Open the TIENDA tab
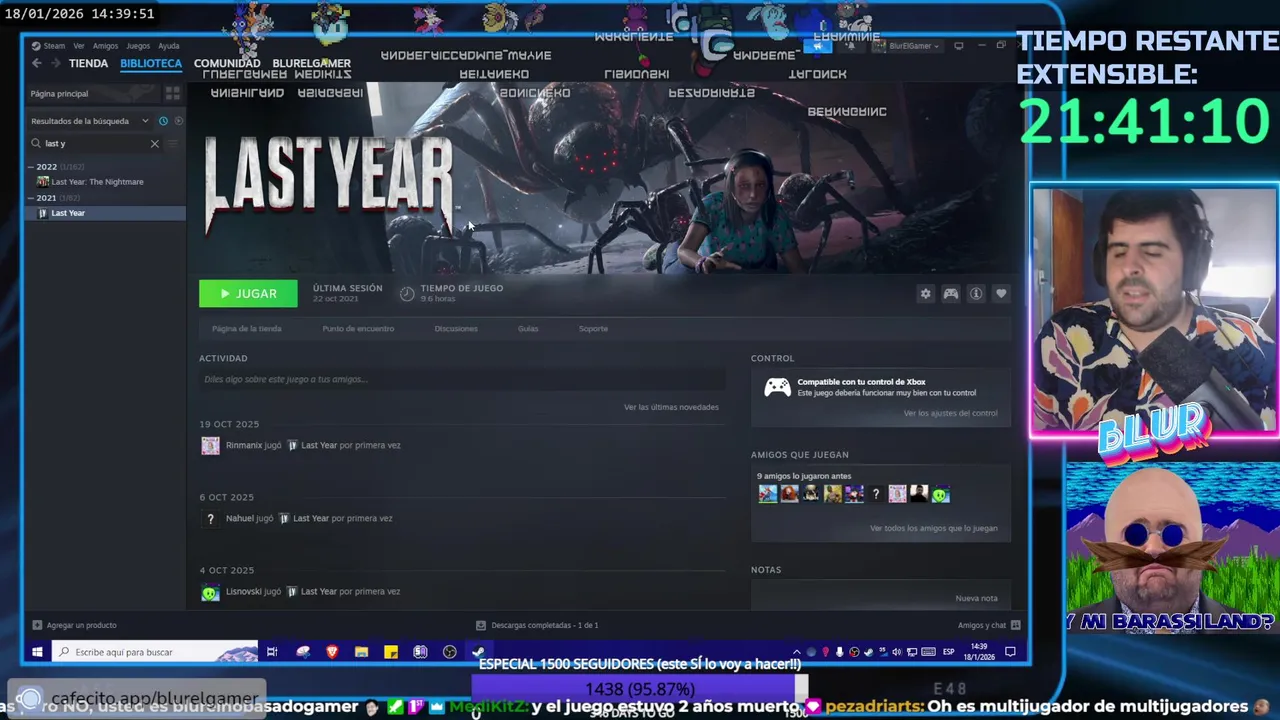The width and height of the screenshot is (1280, 720). click(88, 63)
